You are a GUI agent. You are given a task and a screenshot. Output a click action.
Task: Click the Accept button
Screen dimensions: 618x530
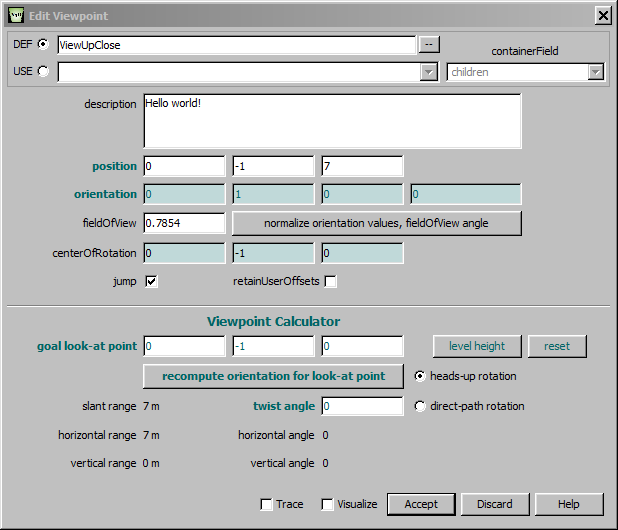pyautogui.click(x=421, y=504)
